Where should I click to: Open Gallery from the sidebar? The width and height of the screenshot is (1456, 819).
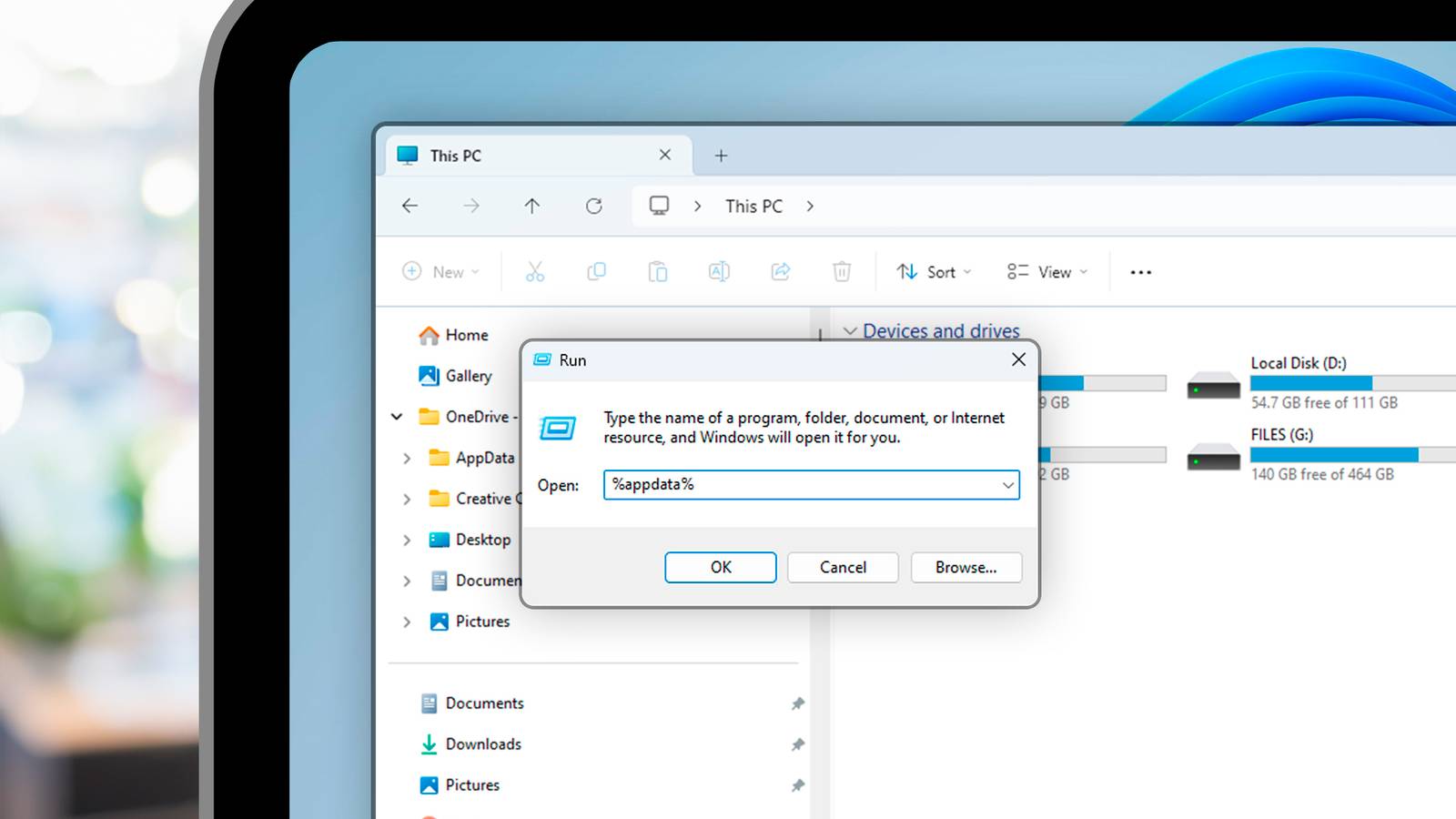[468, 375]
